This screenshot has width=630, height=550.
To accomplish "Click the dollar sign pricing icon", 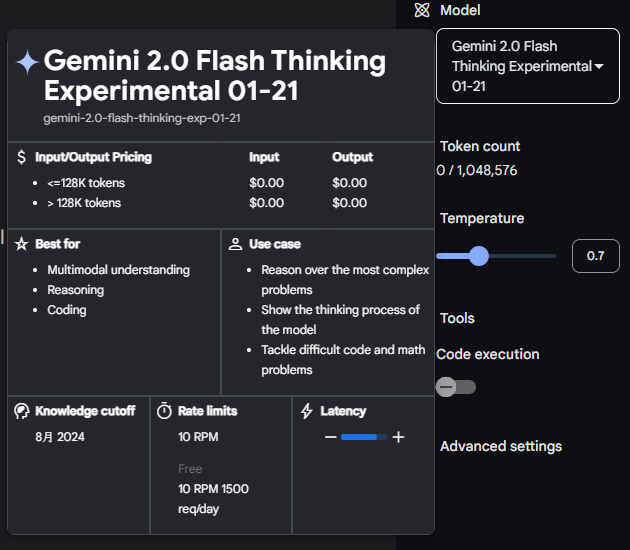I will pyautogui.click(x=21, y=157).
